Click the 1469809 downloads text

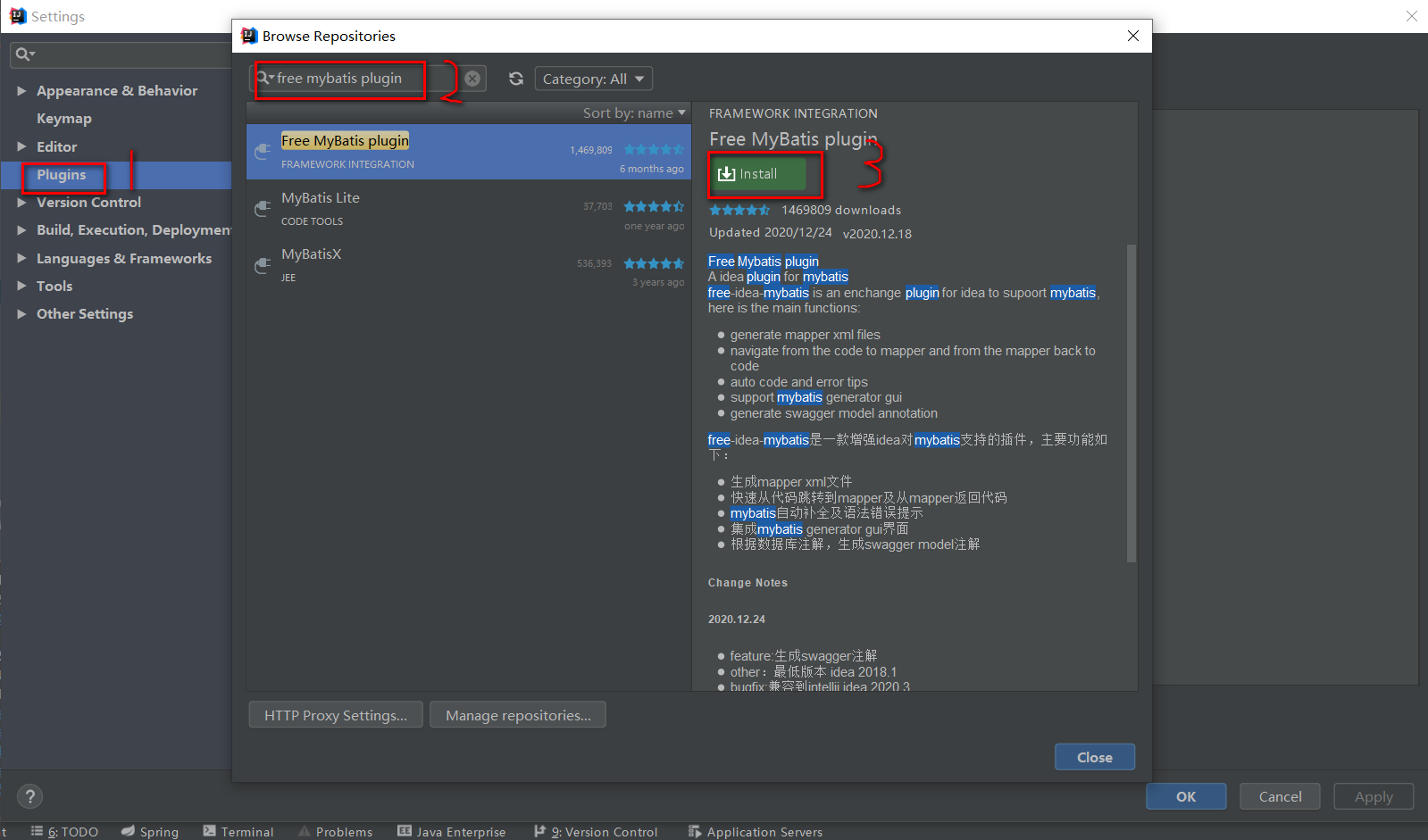coord(841,210)
